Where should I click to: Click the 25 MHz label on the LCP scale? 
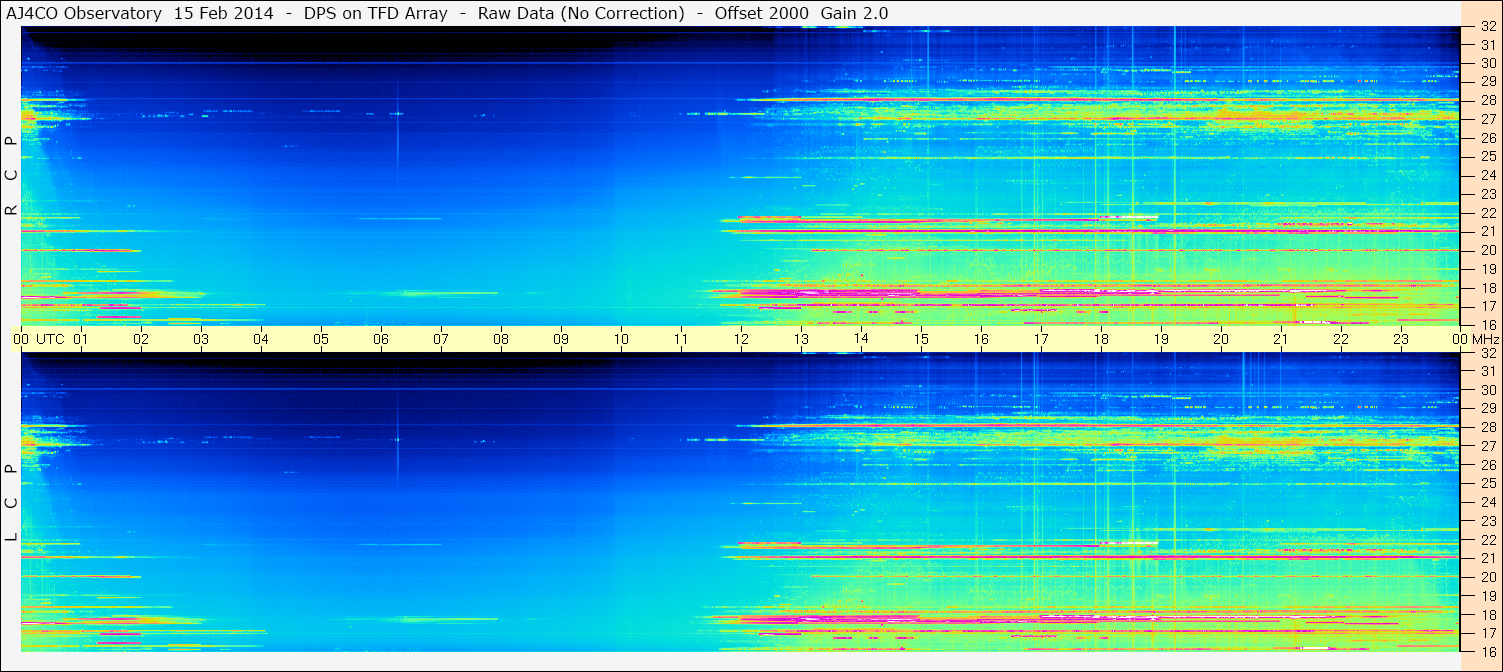(x=1487, y=484)
